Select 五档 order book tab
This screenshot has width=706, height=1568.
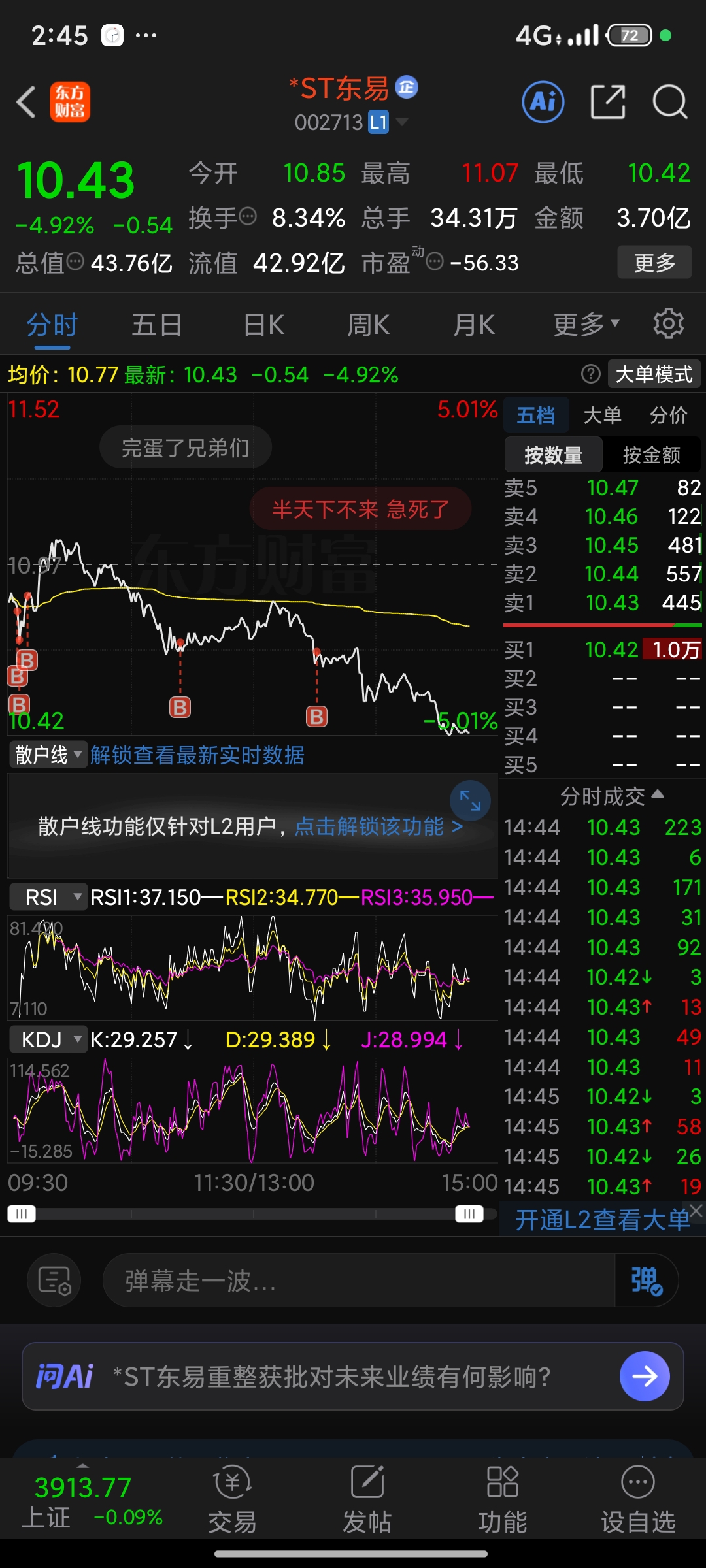point(536,415)
